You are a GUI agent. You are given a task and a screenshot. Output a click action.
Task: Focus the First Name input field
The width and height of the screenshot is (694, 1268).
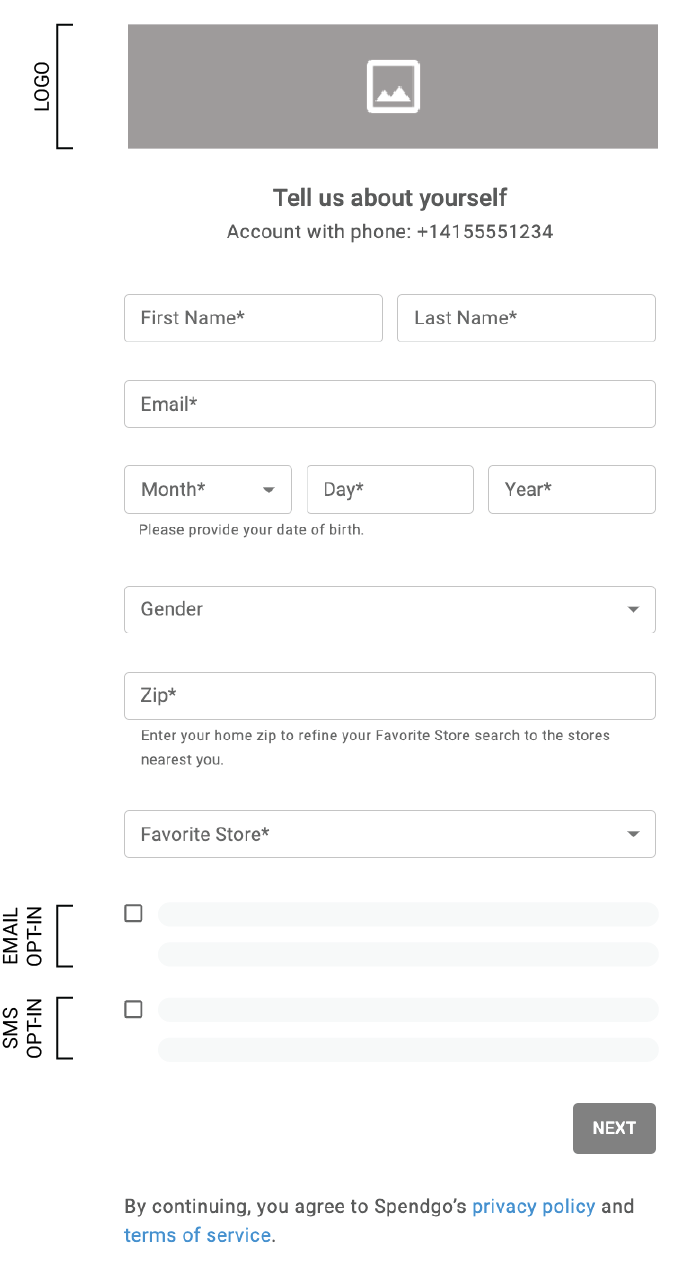point(253,318)
